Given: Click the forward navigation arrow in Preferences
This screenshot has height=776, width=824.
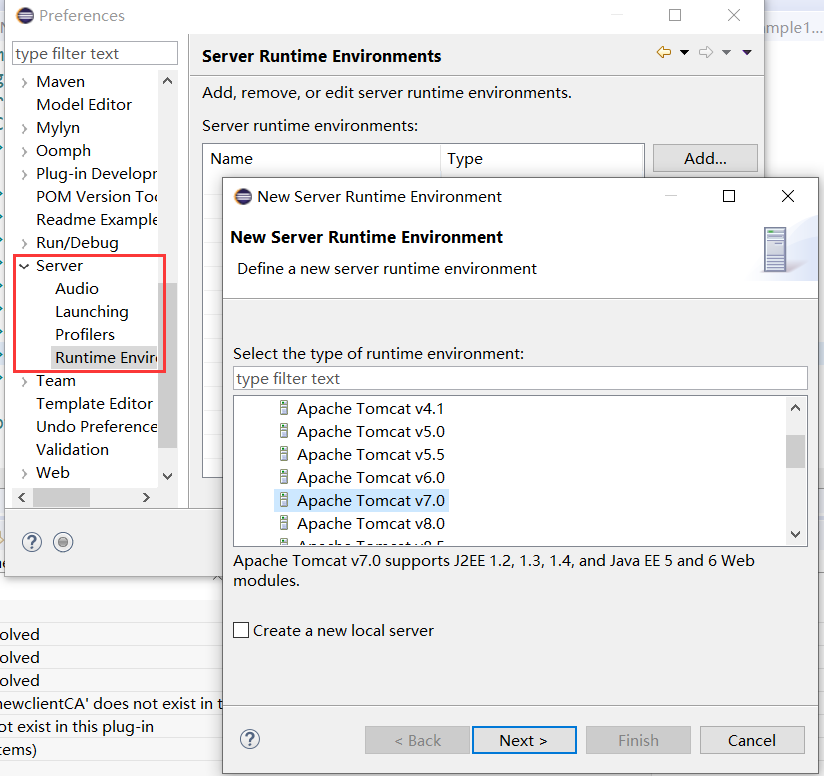Looking at the screenshot, I should click(x=706, y=53).
